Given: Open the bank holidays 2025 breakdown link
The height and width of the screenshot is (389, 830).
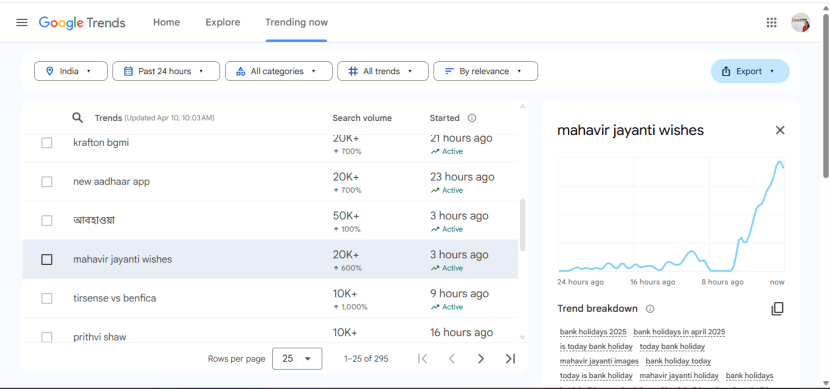Looking at the screenshot, I should pyautogui.click(x=593, y=332).
